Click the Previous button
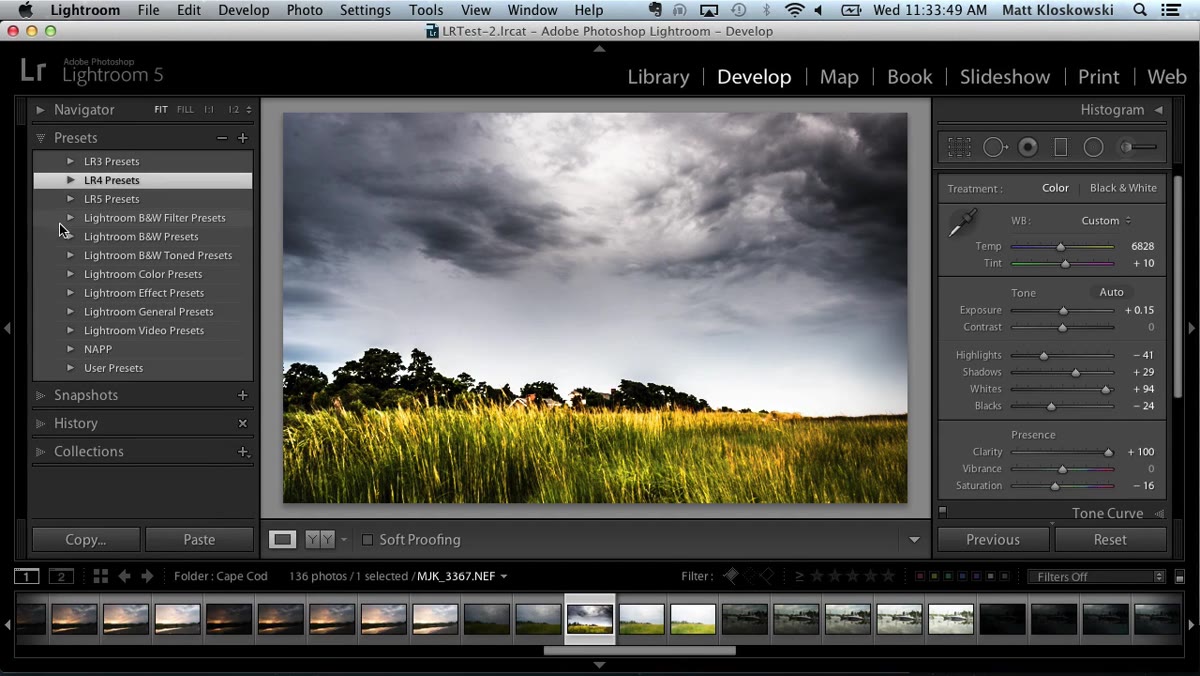Viewport: 1200px width, 676px height. tap(993, 540)
